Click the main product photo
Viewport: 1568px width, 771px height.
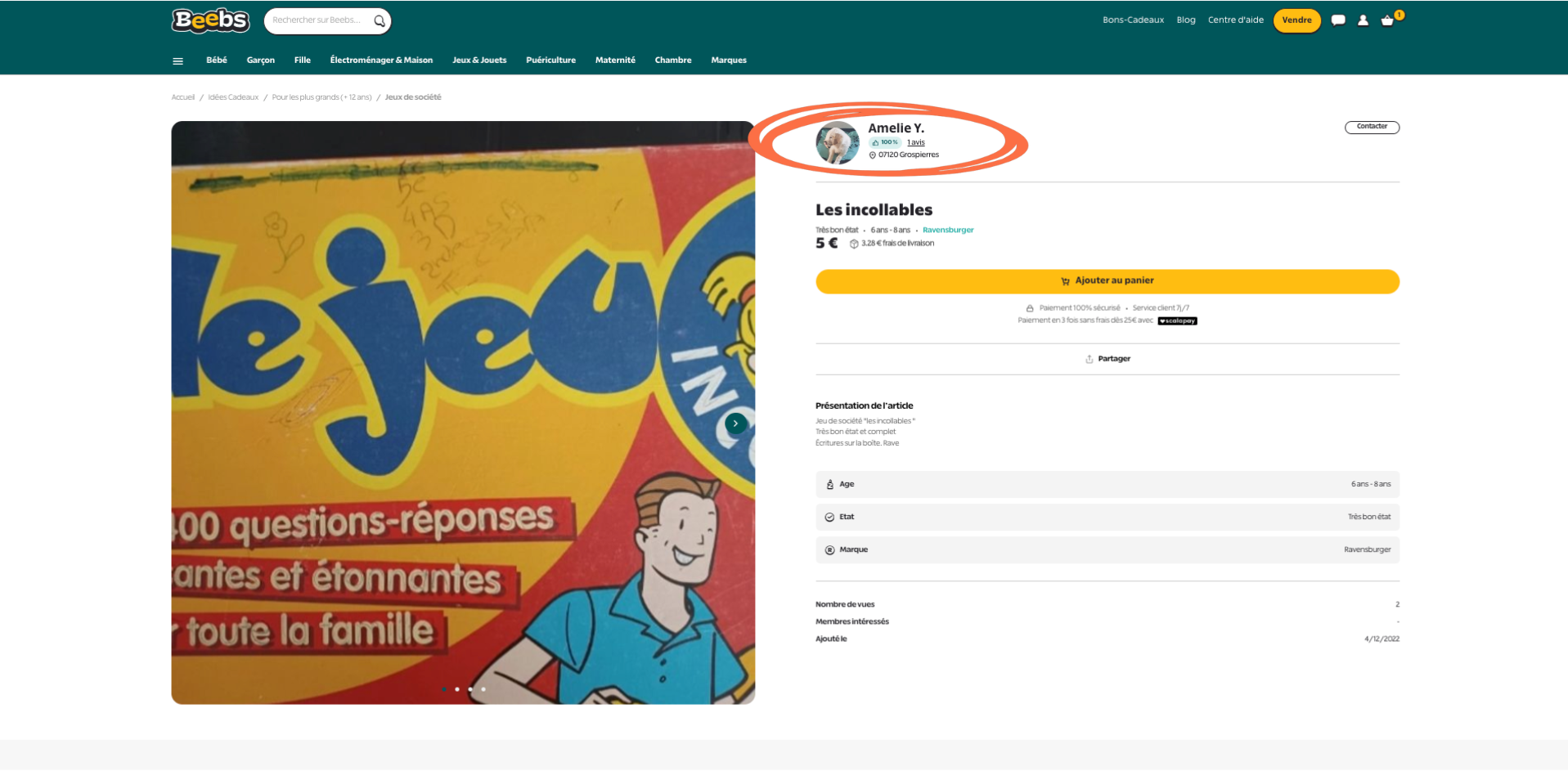[x=463, y=413]
